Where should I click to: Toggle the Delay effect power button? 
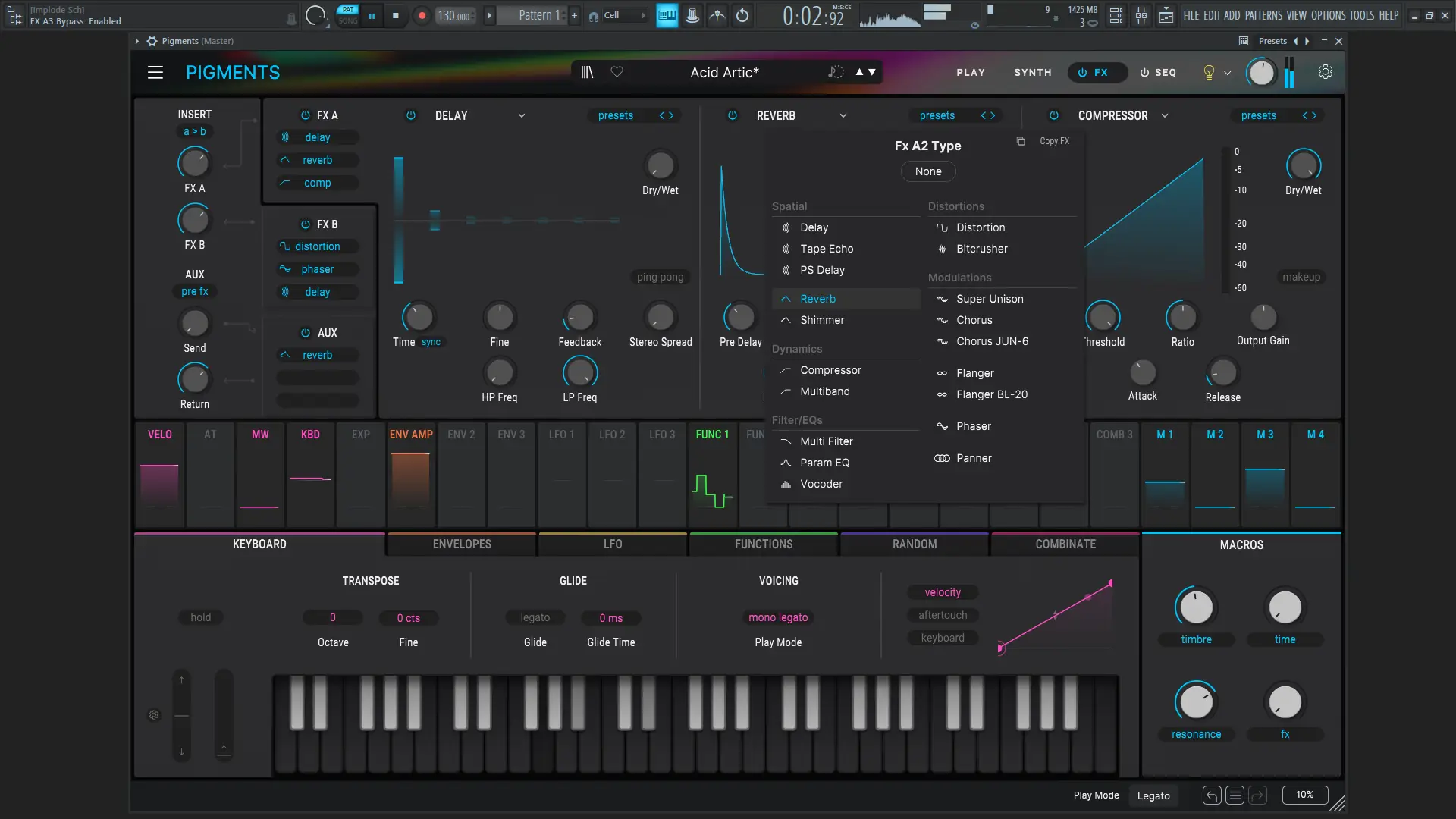pos(411,115)
